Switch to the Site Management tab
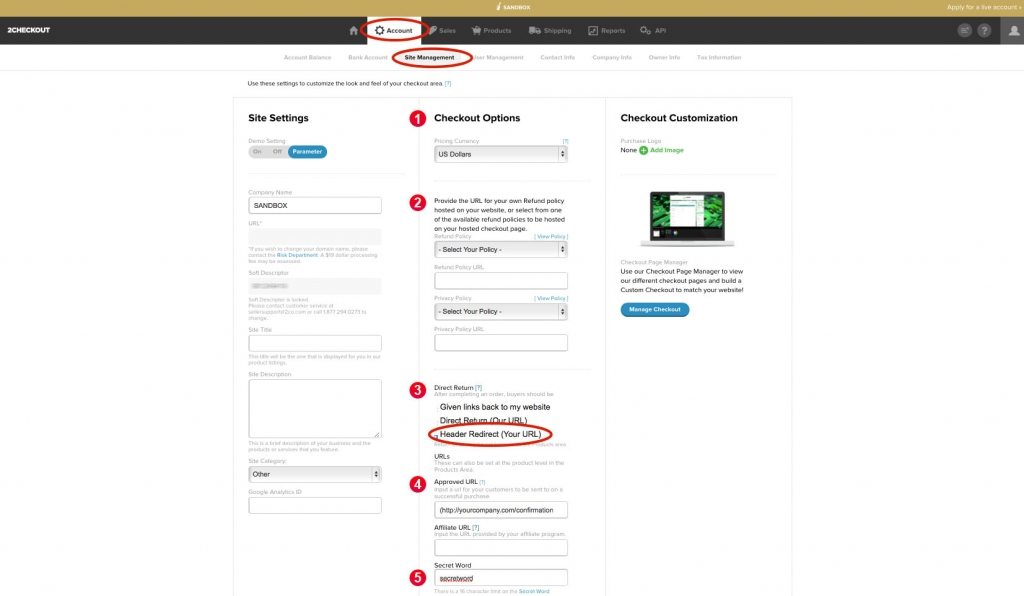 point(432,57)
